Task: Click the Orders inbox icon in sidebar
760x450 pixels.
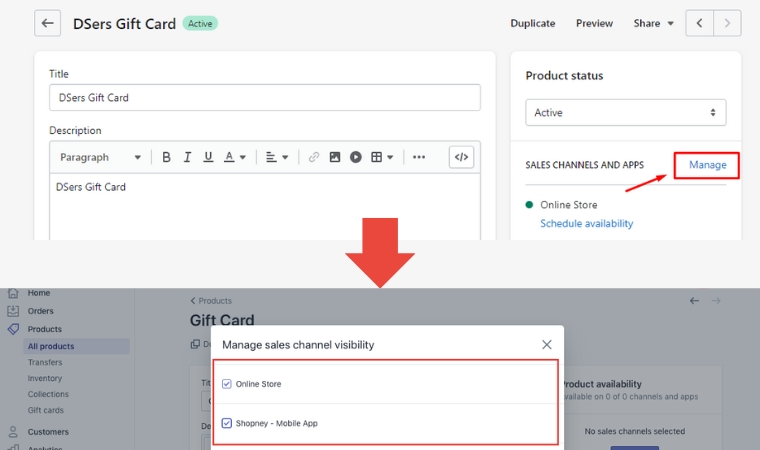Action: click(x=13, y=311)
